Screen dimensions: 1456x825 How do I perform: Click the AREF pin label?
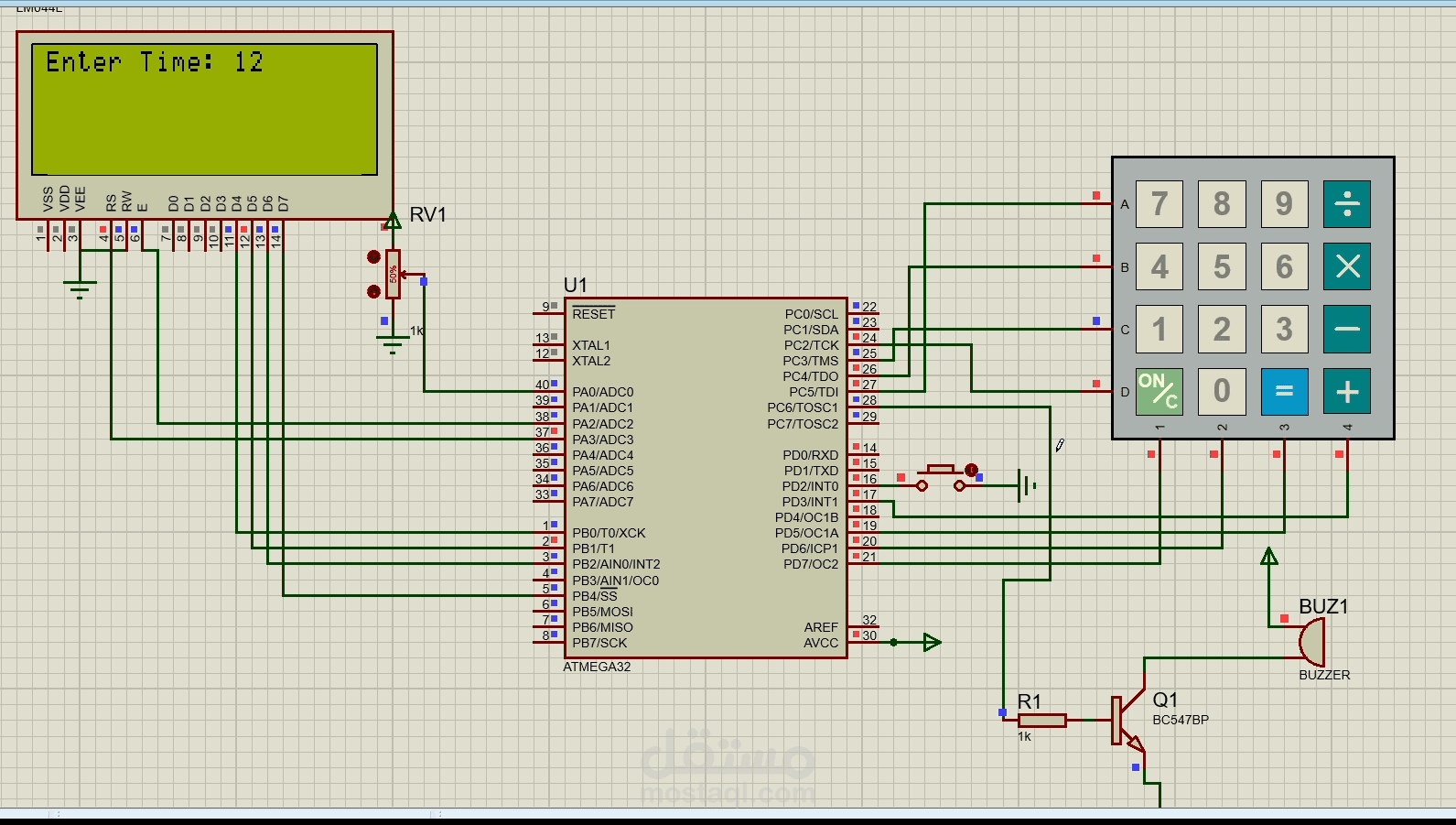tap(821, 627)
